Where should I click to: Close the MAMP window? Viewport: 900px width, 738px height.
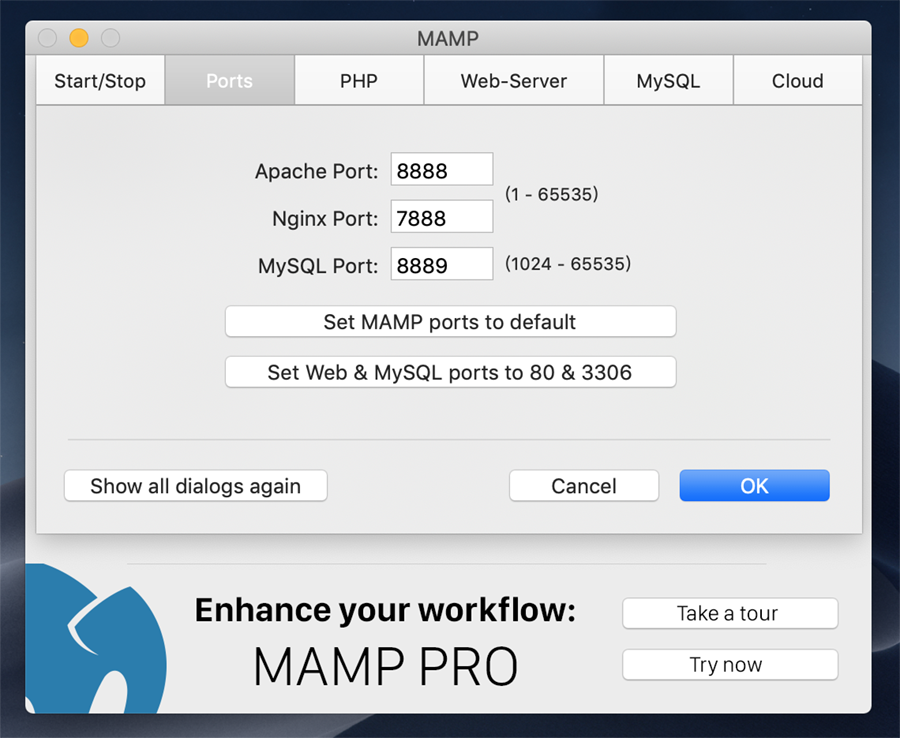(x=46, y=39)
